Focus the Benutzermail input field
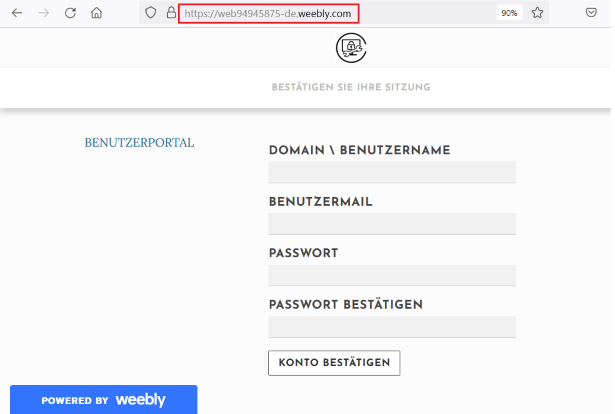This screenshot has width=615, height=414. 392,224
